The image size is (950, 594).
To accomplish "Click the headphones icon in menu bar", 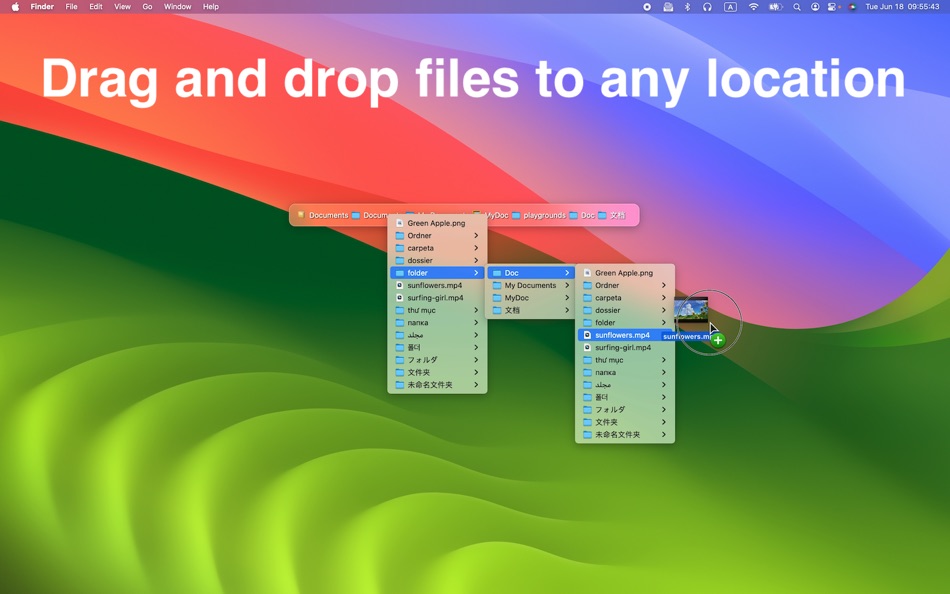I will tap(707, 7).
